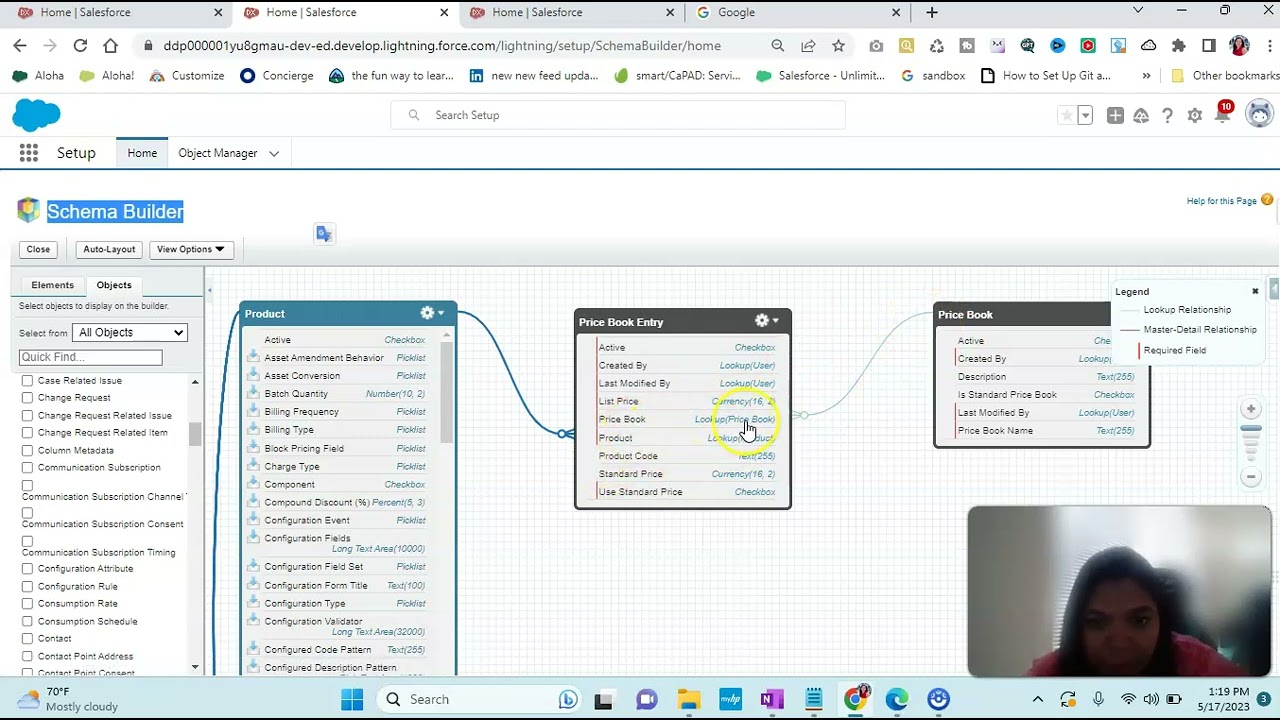The height and width of the screenshot is (720, 1280).
Task: Open Global Actions plus icon
Action: [1114, 115]
